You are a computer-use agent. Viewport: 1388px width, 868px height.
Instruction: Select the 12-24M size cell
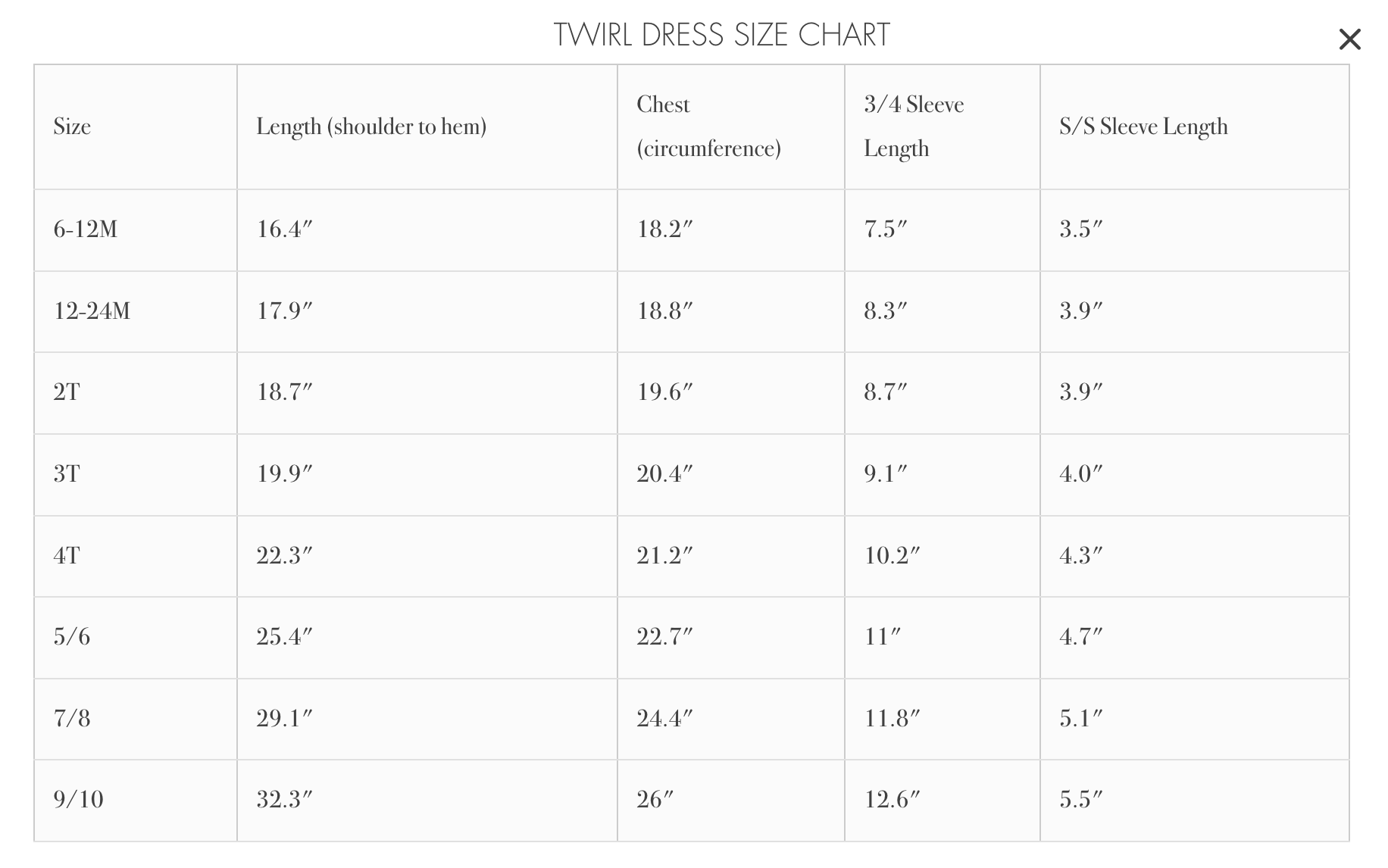click(x=92, y=311)
